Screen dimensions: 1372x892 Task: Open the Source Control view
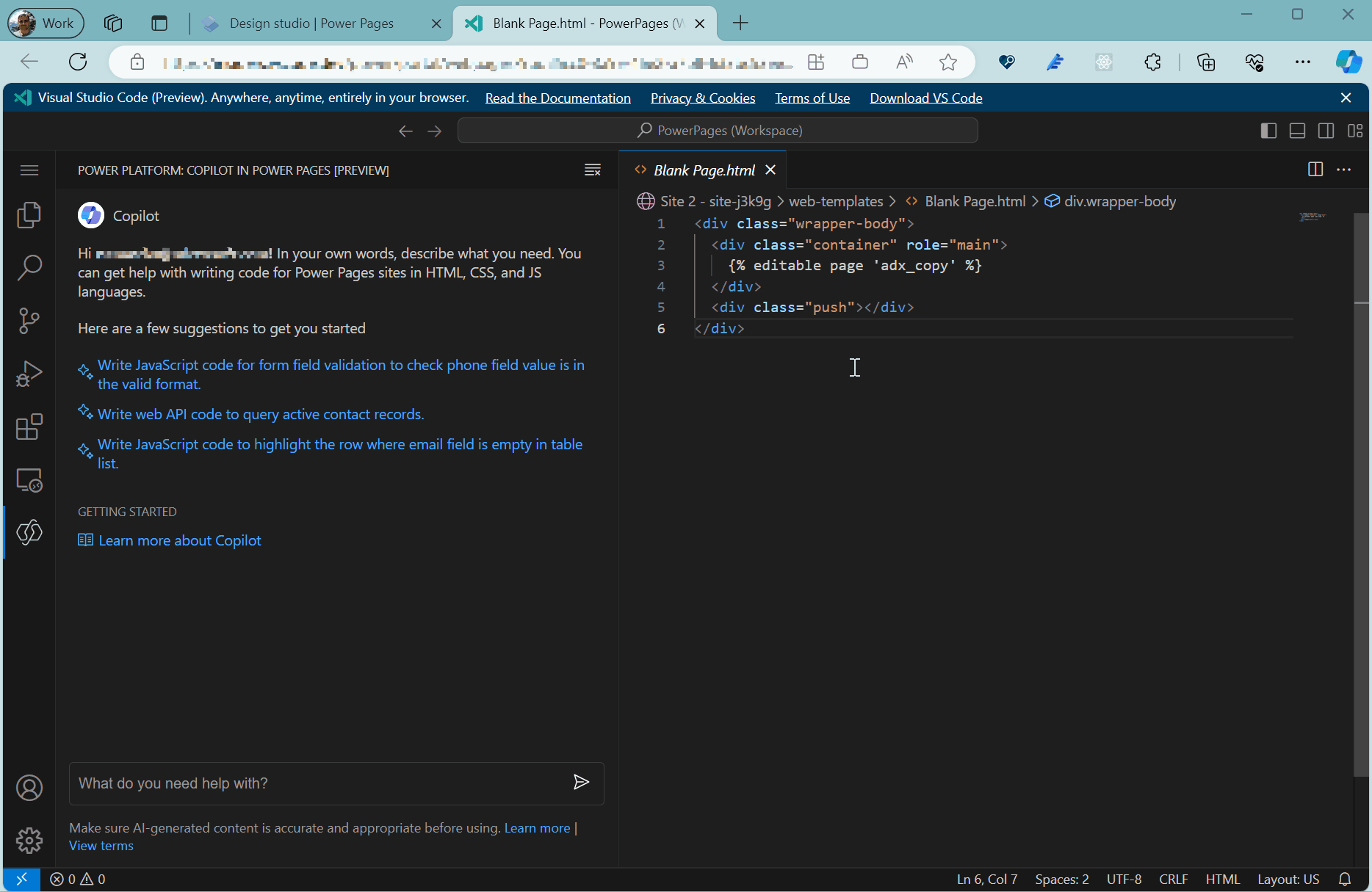(x=29, y=321)
